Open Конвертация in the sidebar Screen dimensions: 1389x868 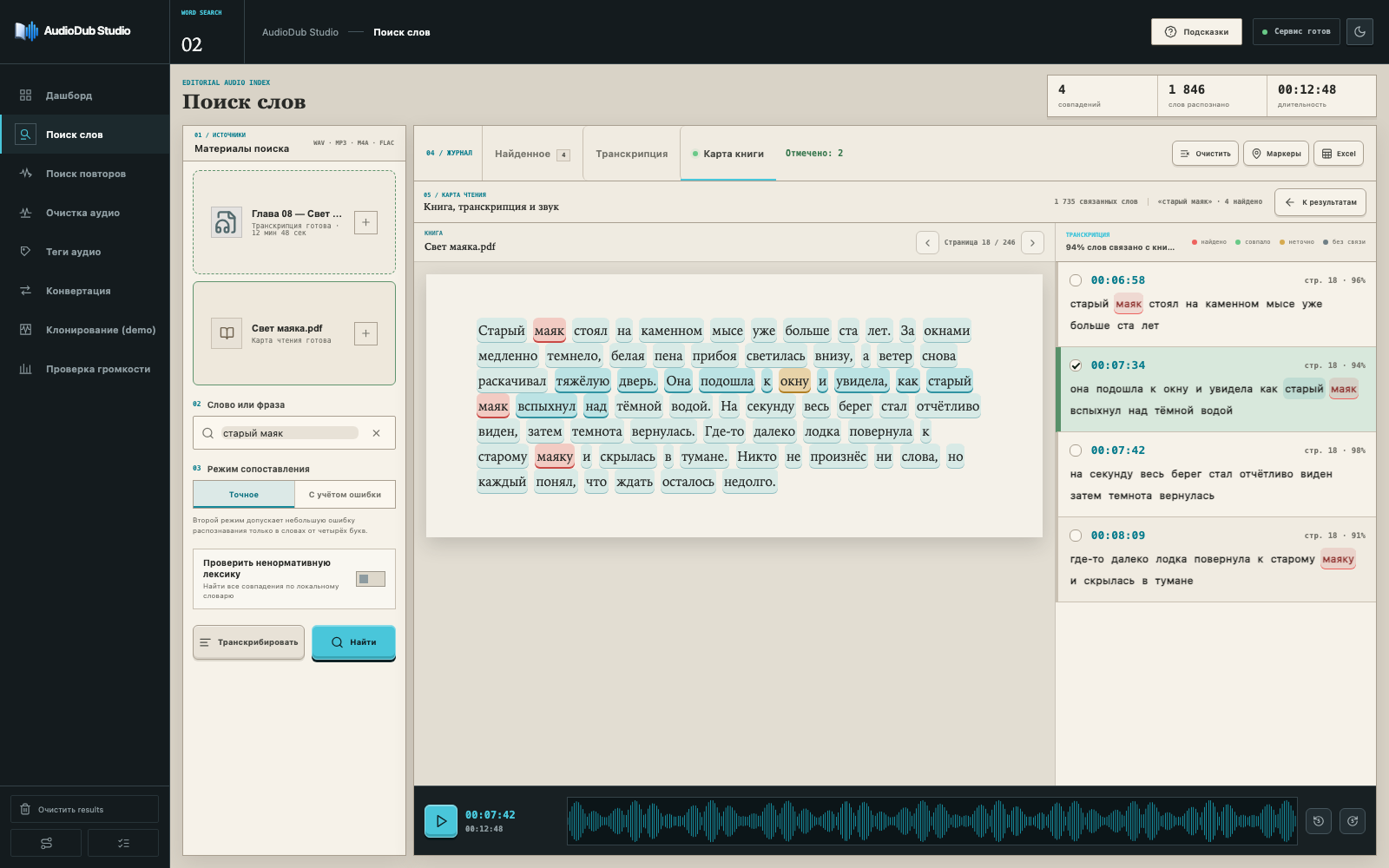pos(84,291)
